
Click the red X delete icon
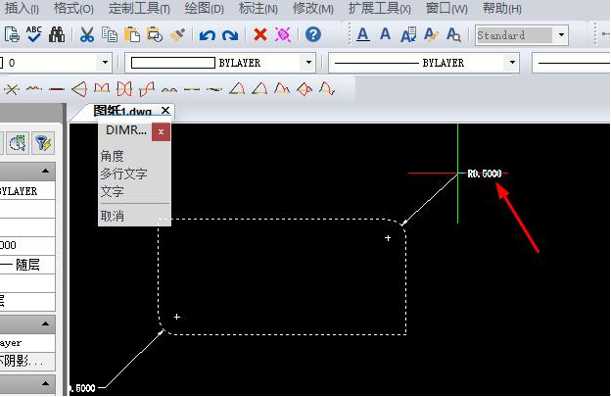pos(260,34)
